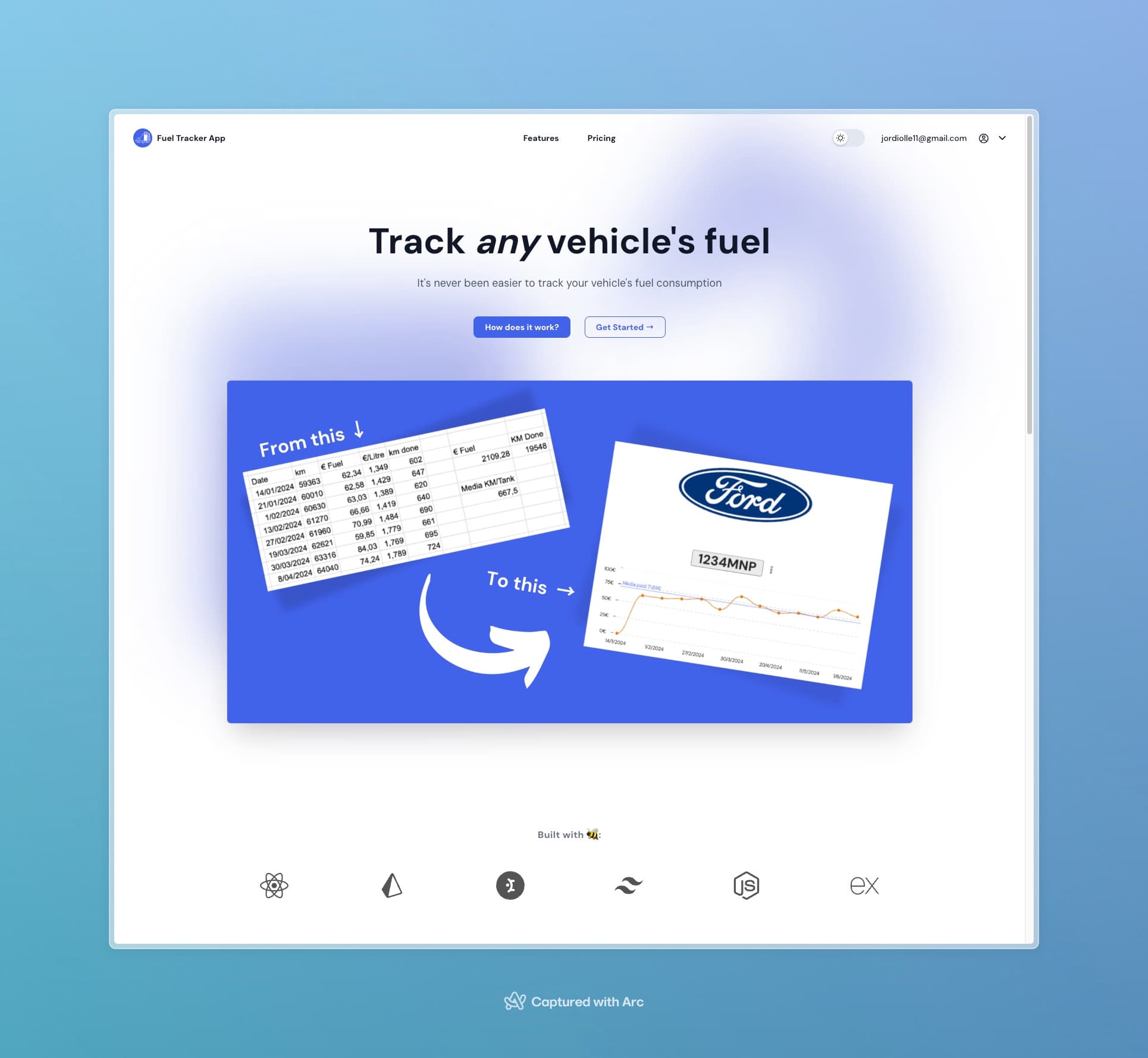Click the Tailwind CSS icon in tech stack
1148x1058 pixels.
(628, 884)
